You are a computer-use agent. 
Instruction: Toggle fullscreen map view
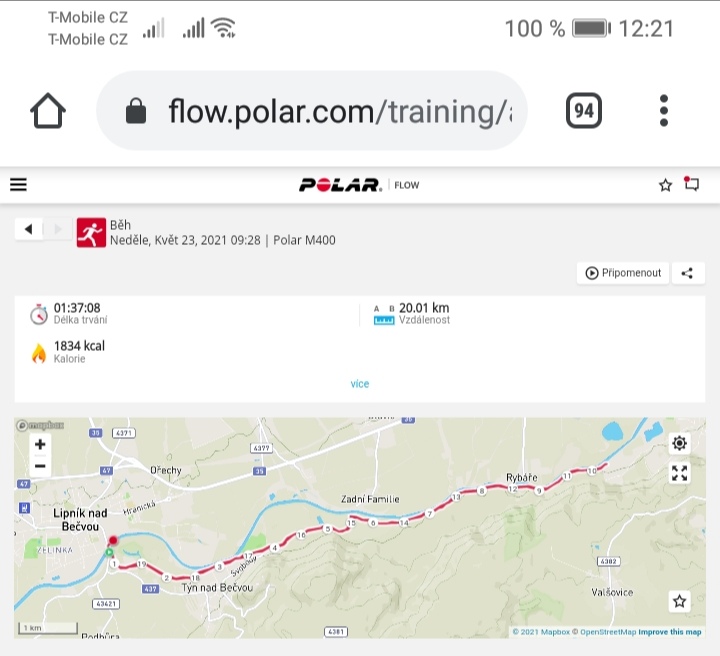coord(680,473)
